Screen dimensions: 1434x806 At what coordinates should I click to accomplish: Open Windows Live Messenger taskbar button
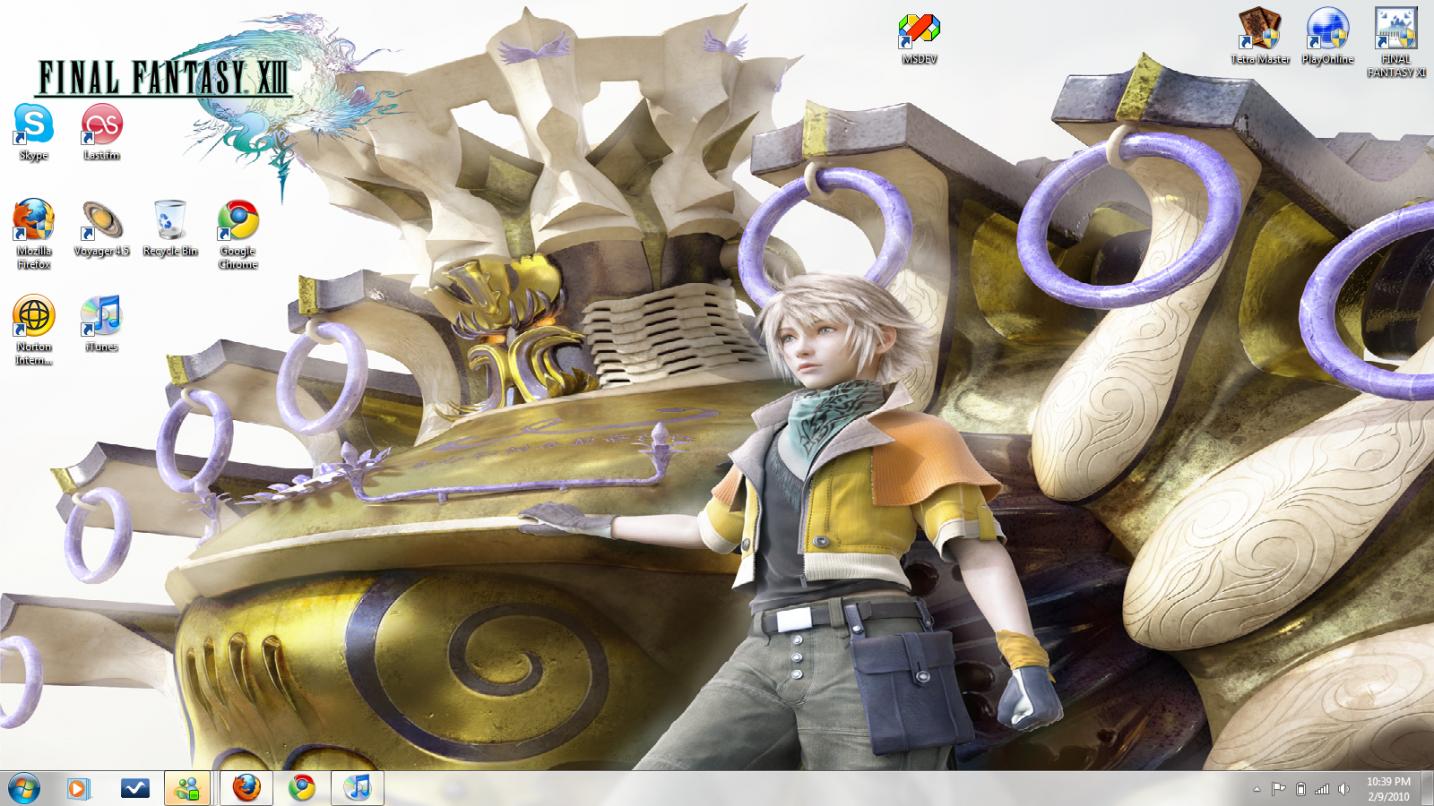pos(187,788)
